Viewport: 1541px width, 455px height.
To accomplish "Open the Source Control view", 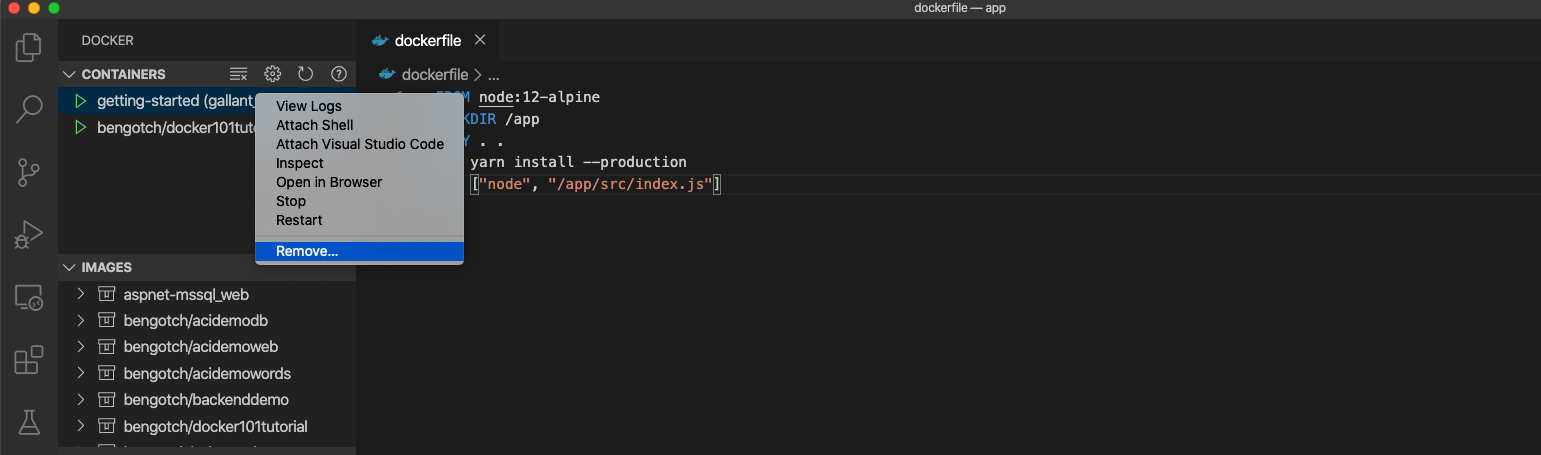I will coord(29,172).
